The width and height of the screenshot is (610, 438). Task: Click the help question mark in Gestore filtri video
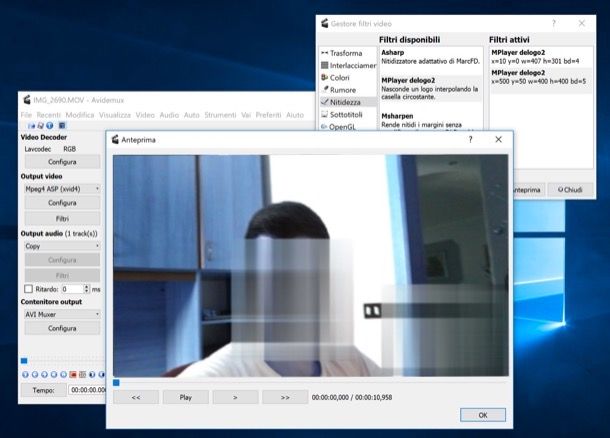(554, 23)
